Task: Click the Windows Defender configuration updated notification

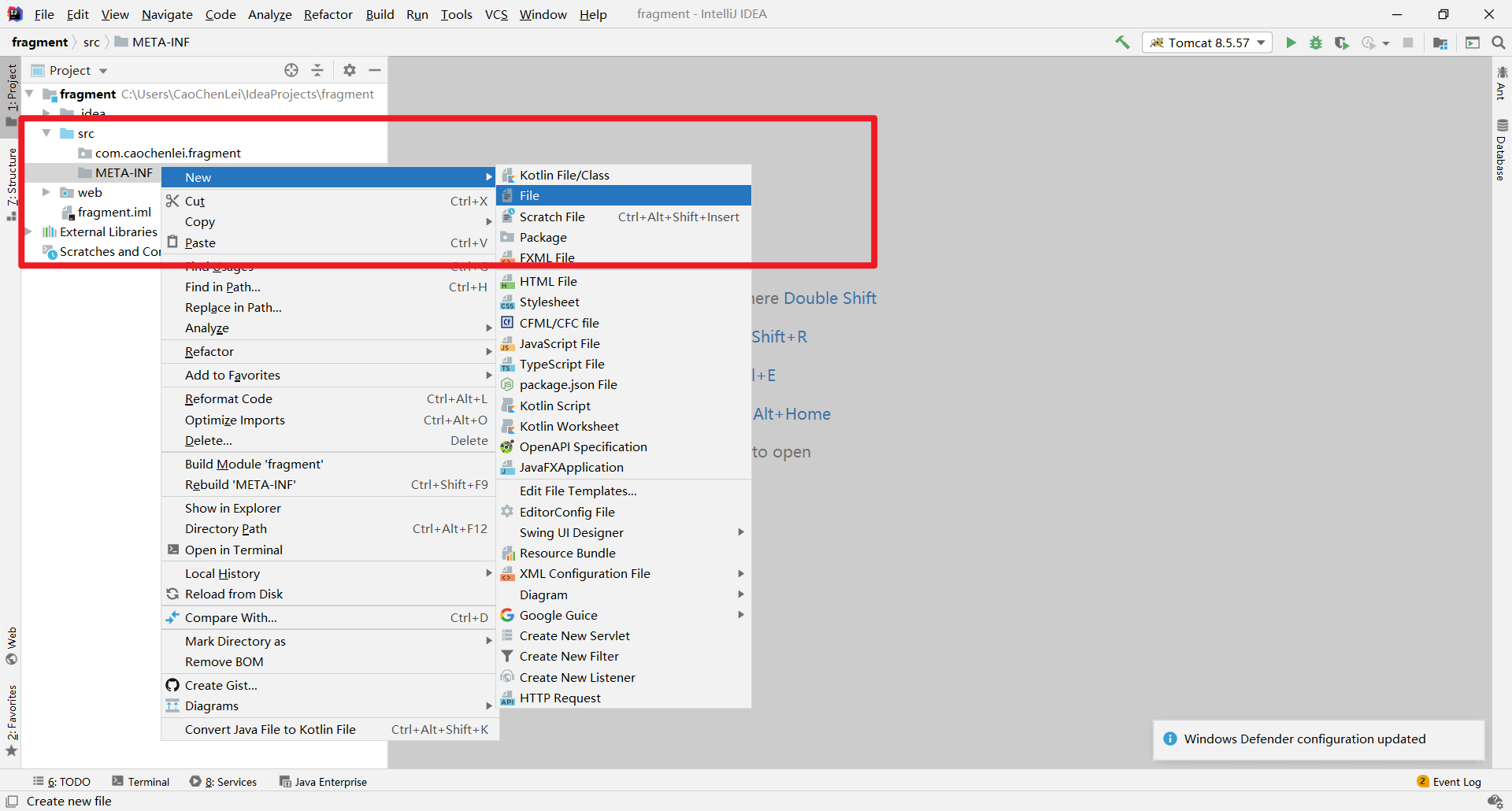Action: click(x=1319, y=739)
